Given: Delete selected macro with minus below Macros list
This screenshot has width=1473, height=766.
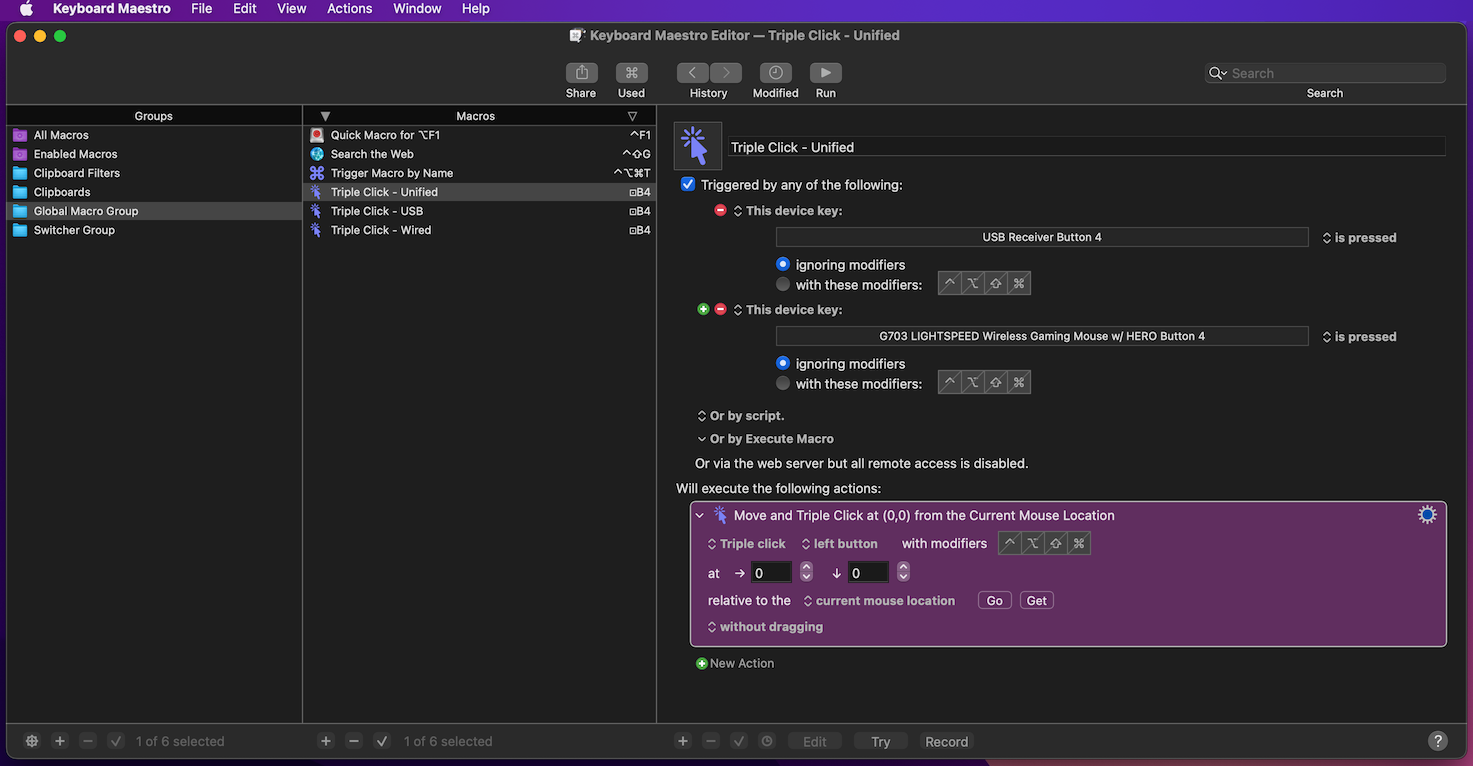Looking at the screenshot, I should click(353, 741).
